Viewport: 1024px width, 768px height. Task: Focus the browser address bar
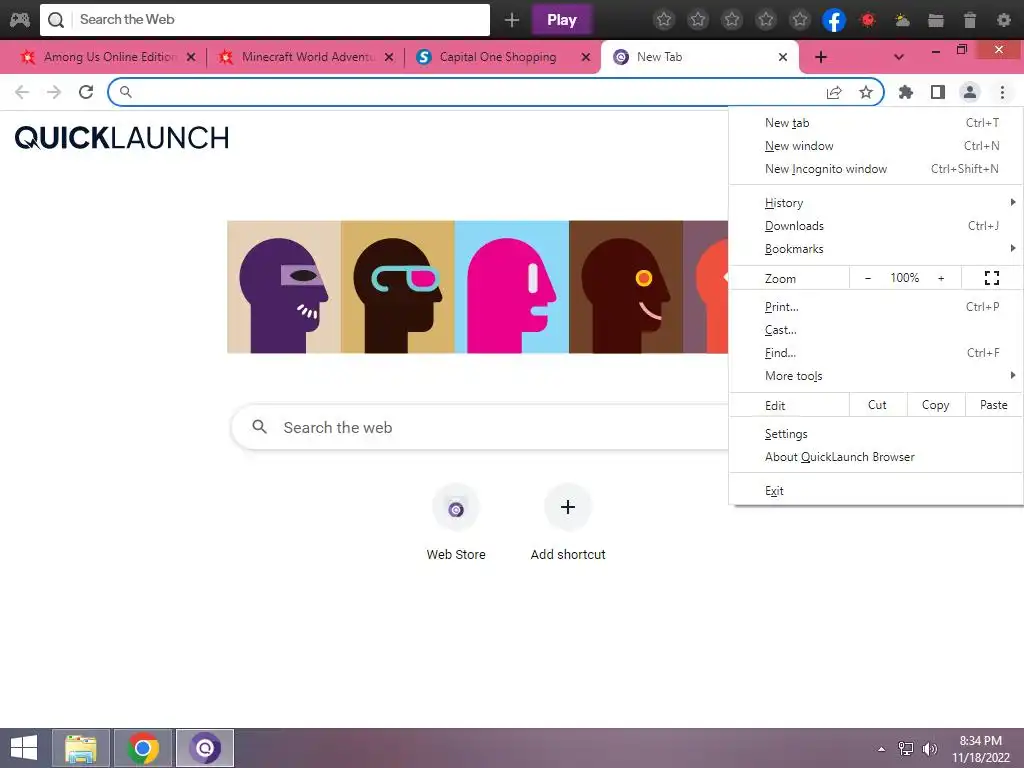496,92
